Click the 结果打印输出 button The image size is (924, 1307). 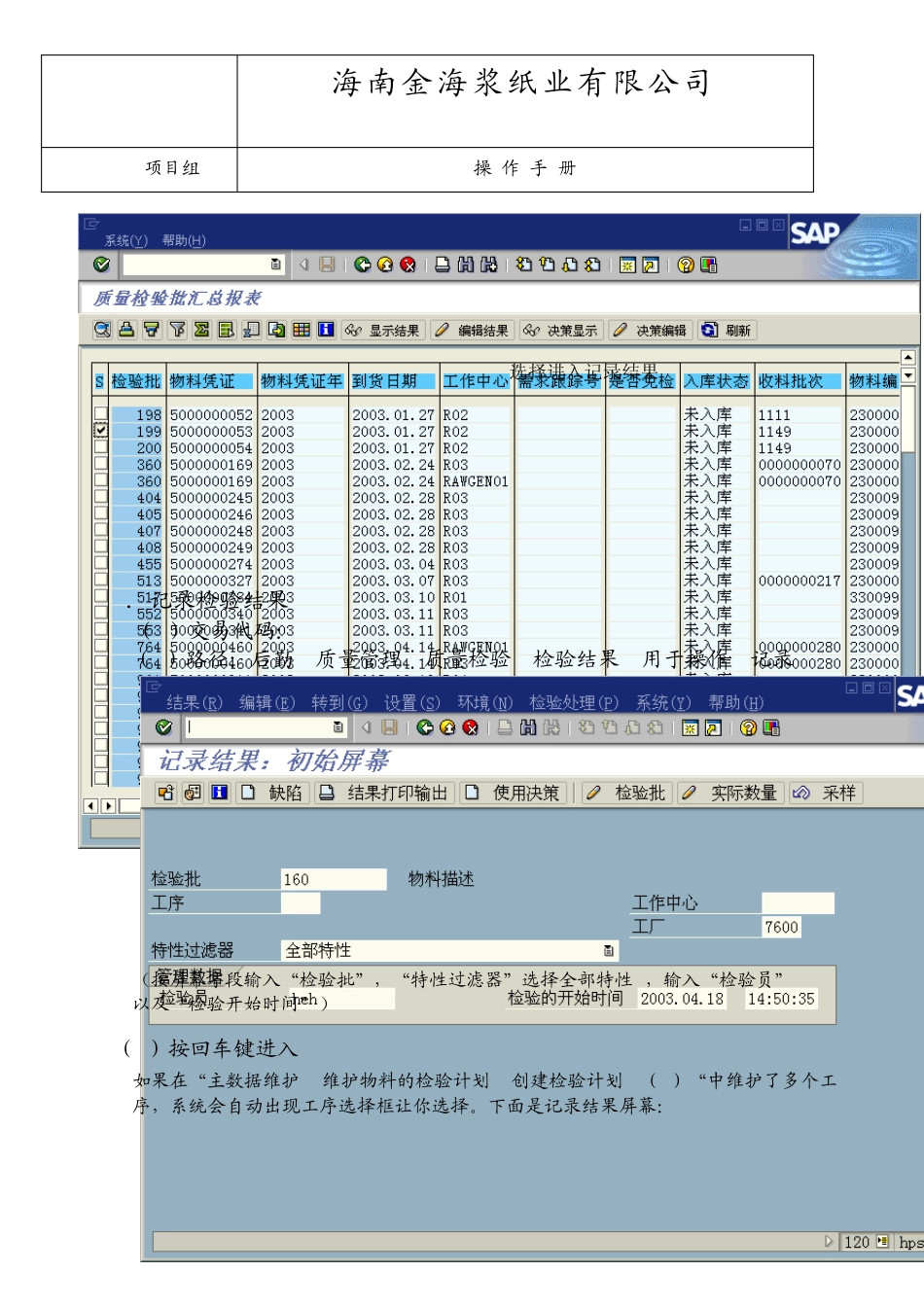[x=385, y=793]
